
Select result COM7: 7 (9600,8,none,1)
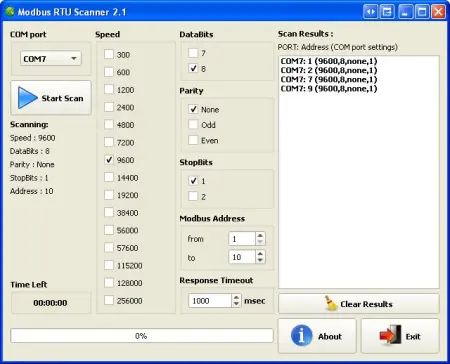point(329,79)
